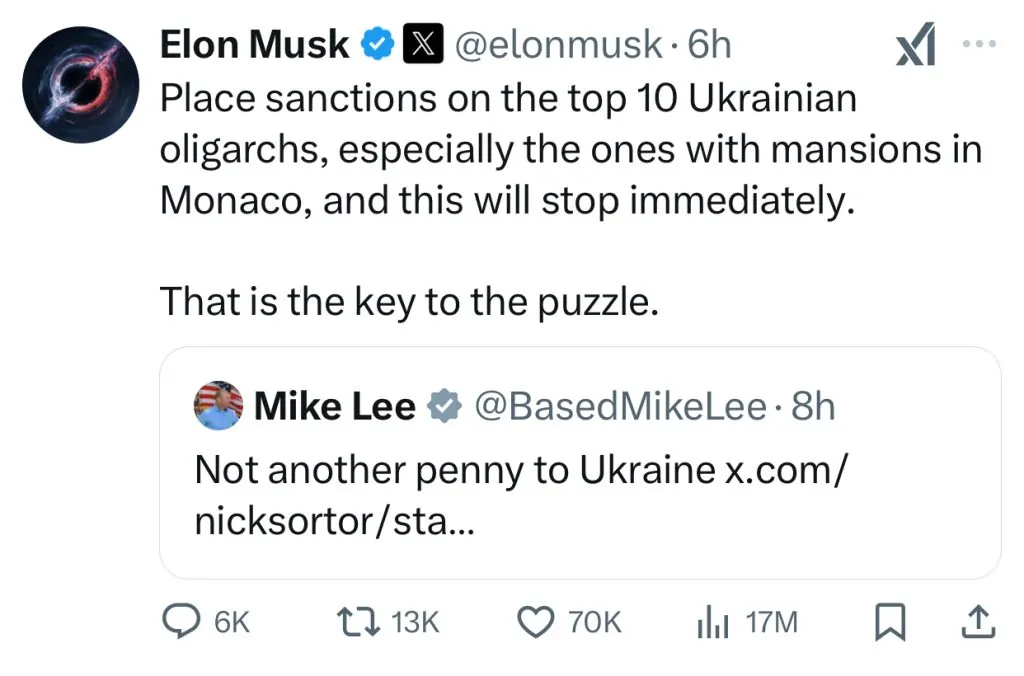This screenshot has width=1024, height=676.
Task: Click Mike Lee's grey verified badge
Action: (x=443, y=406)
